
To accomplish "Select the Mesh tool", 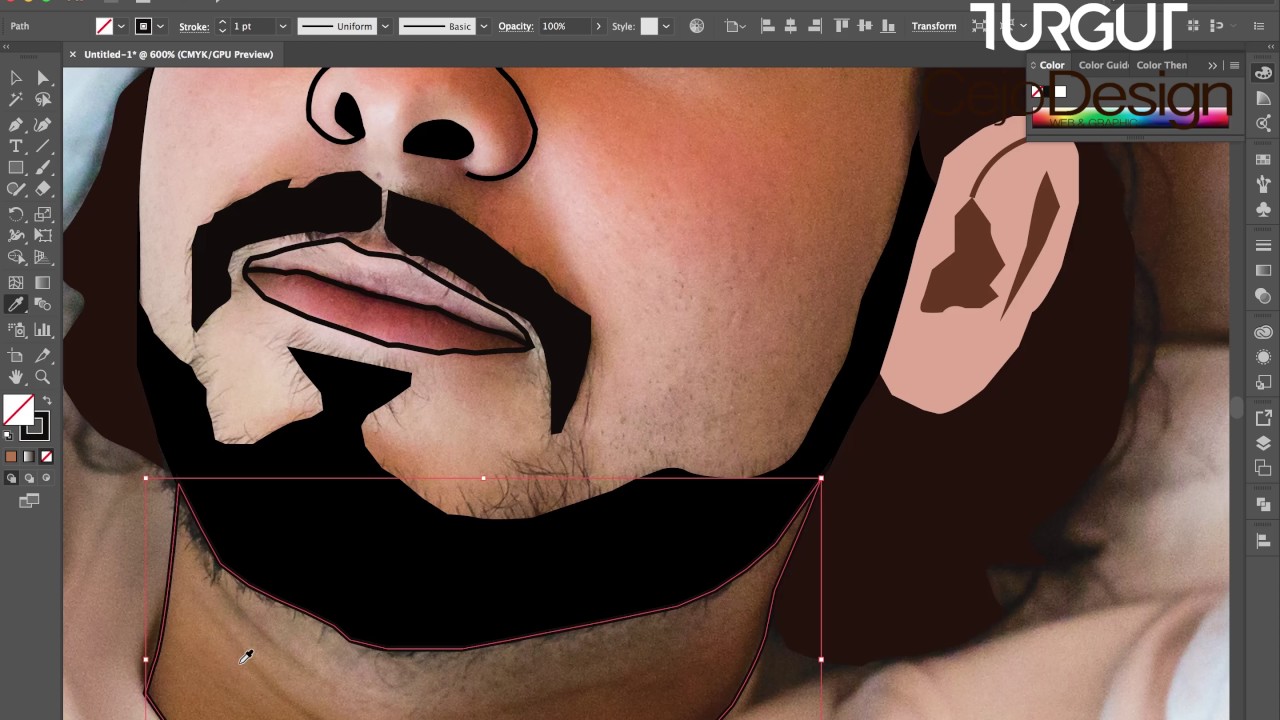I will [16, 283].
